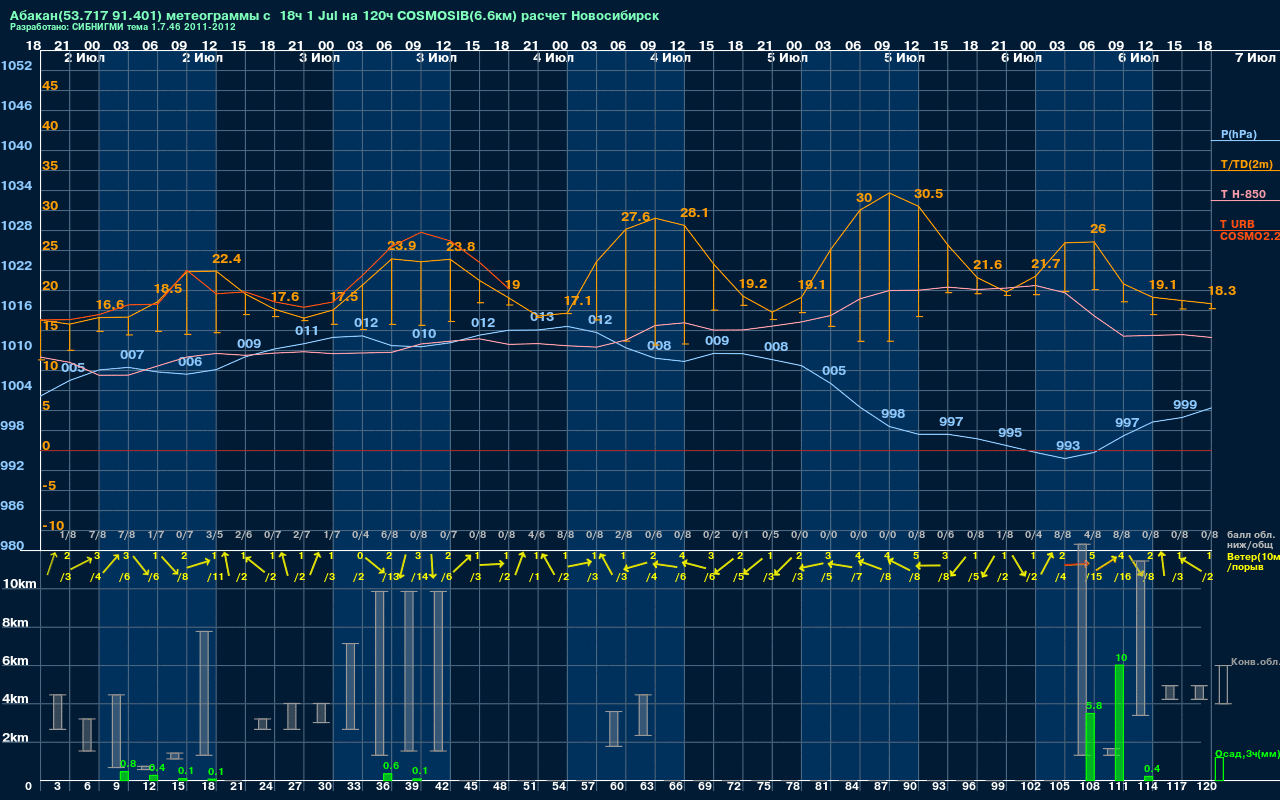The height and width of the screenshot is (800, 1280).
Task: Click the 995 pressure label
Action: [1010, 433]
